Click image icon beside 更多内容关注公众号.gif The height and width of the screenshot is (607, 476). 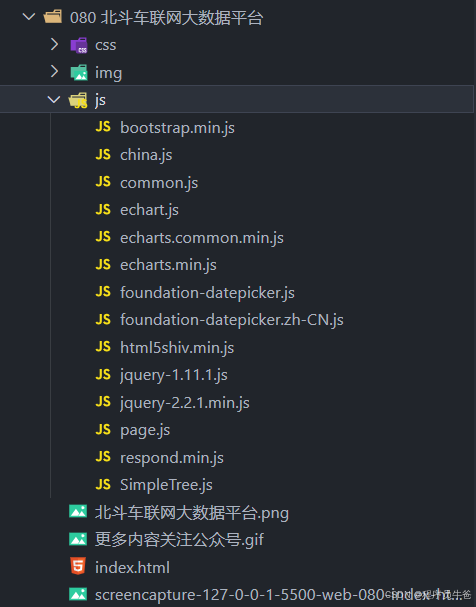(x=78, y=539)
